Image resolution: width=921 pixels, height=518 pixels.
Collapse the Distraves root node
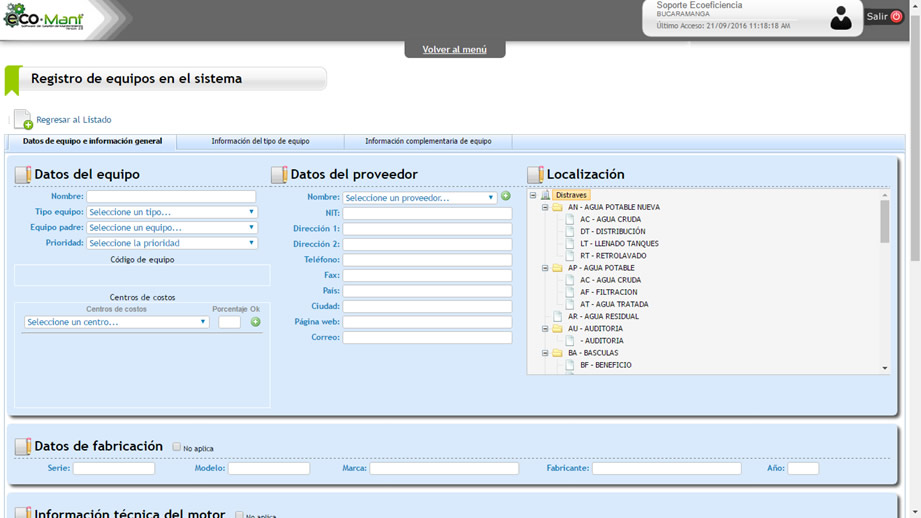(533, 195)
